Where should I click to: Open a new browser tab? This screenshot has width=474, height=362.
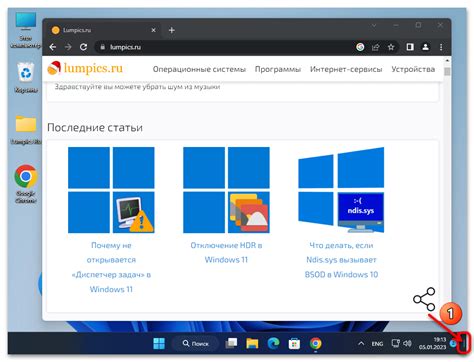[171, 30]
